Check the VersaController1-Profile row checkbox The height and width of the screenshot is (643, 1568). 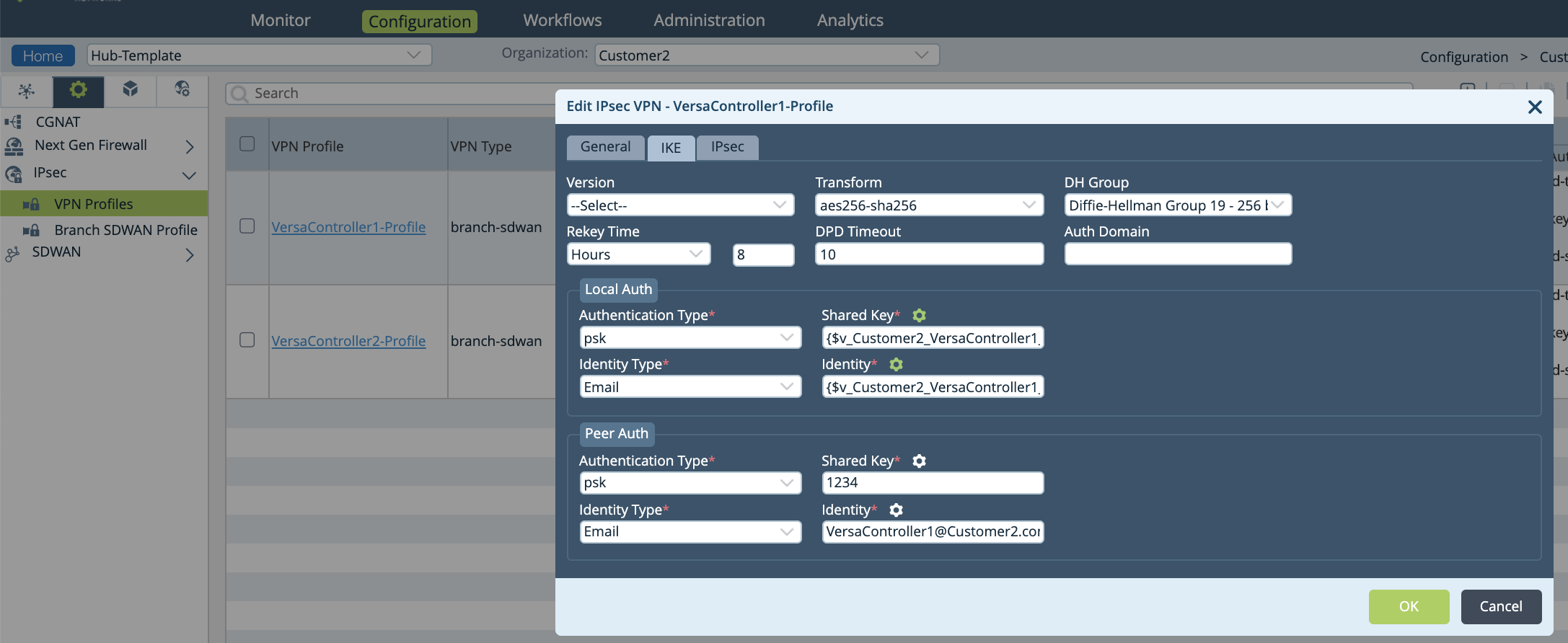(x=247, y=226)
